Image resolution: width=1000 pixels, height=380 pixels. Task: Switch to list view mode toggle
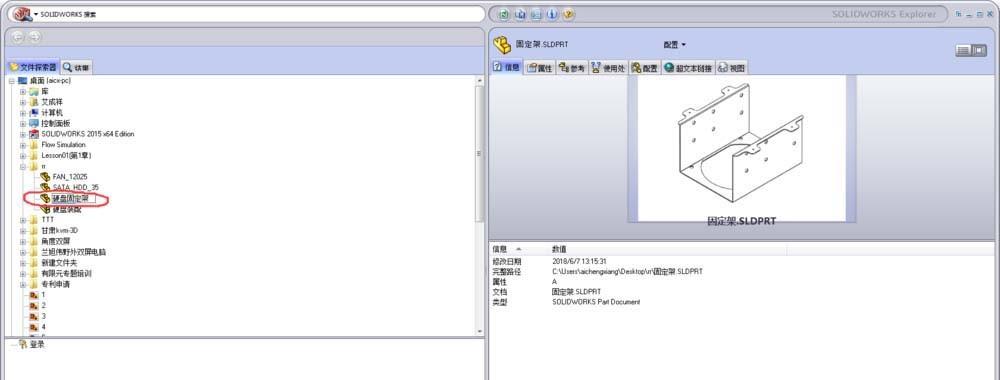coord(963,50)
